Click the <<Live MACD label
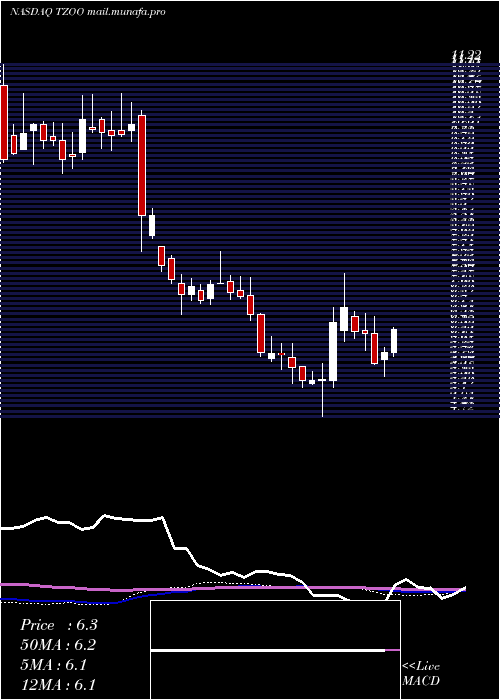500x700 pixels. [421, 673]
